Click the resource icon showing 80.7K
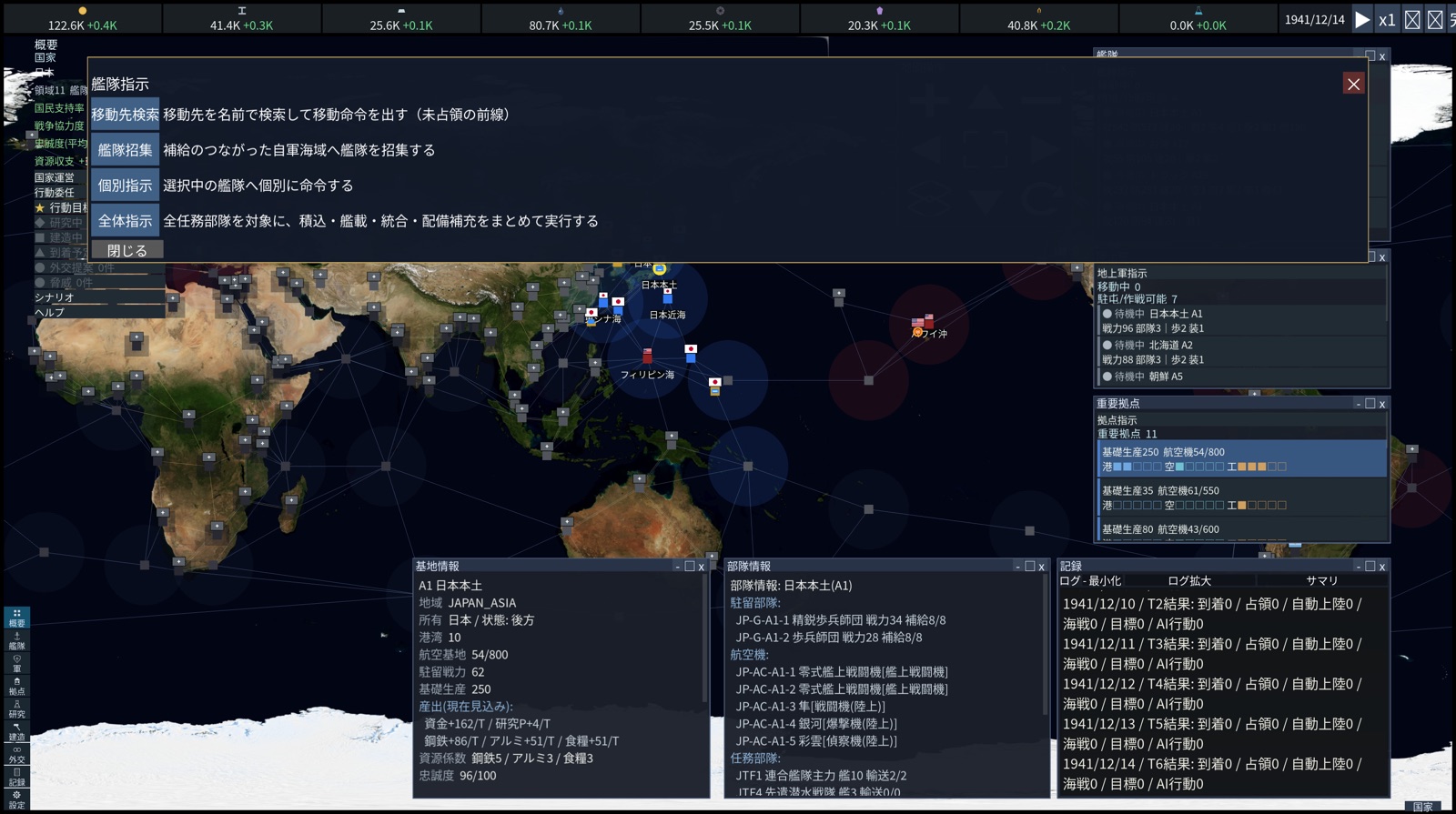This screenshot has height=814, width=1456. [561, 11]
